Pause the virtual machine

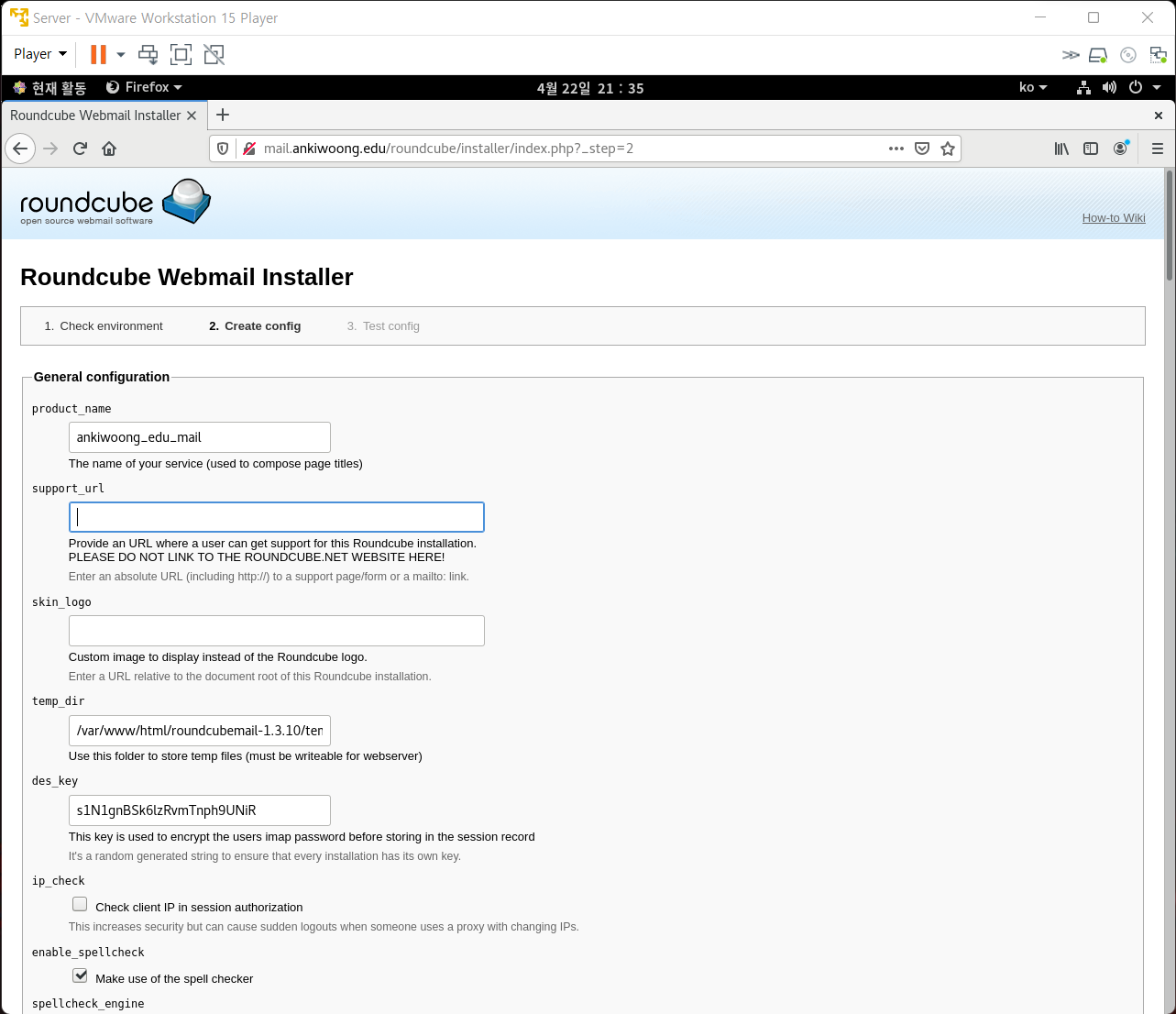click(98, 55)
